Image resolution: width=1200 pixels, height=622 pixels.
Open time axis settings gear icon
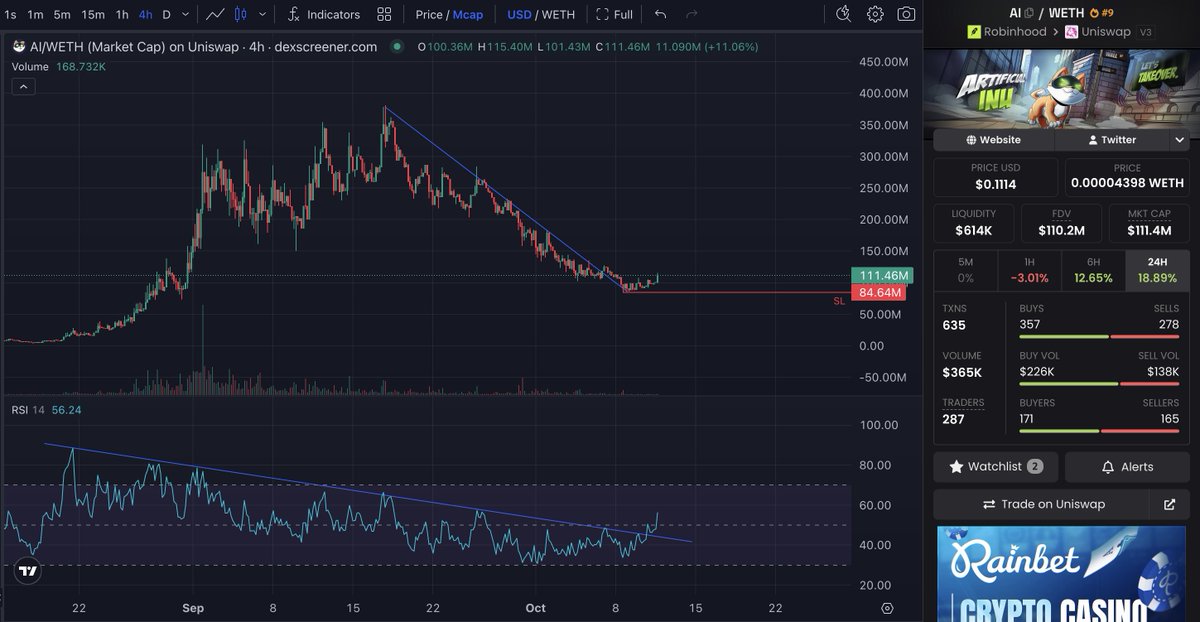(x=887, y=608)
